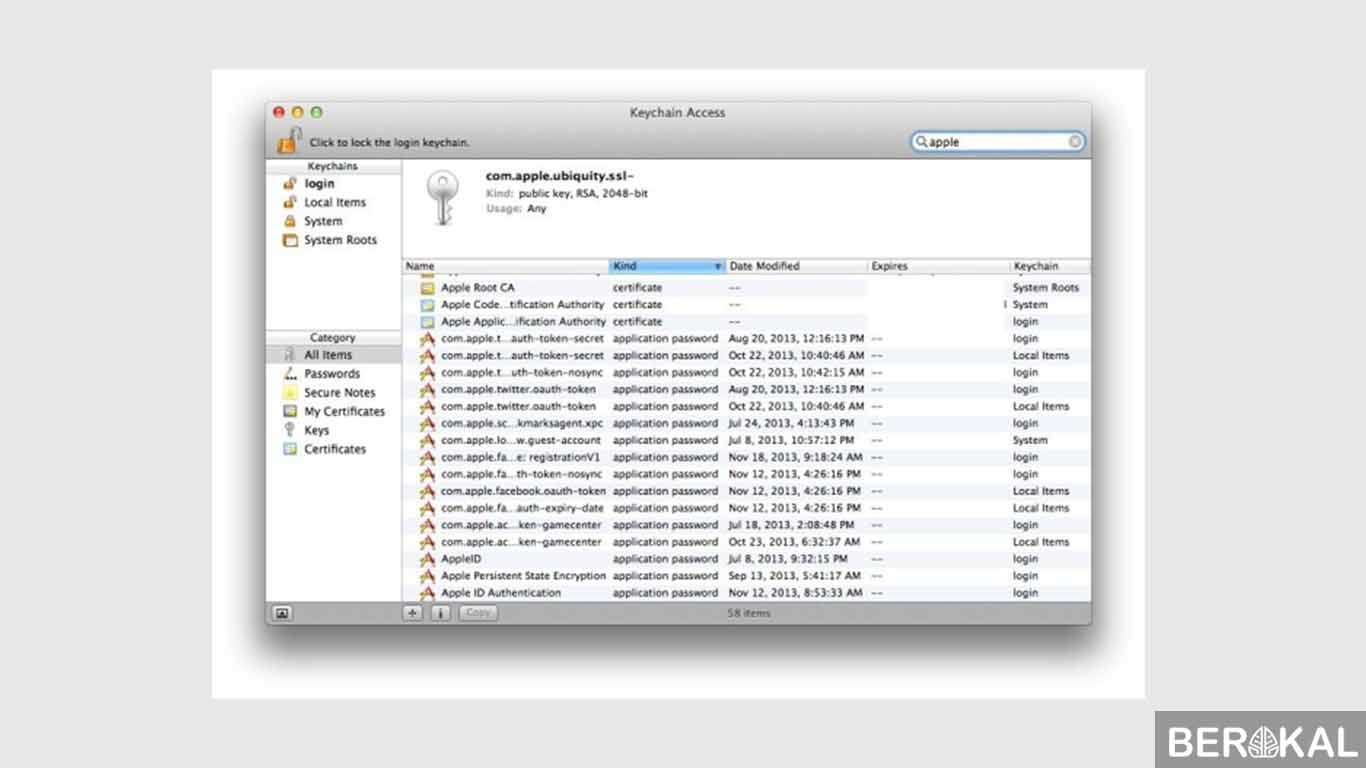
Task: Click the Kind column sort arrow
Action: (x=717, y=267)
